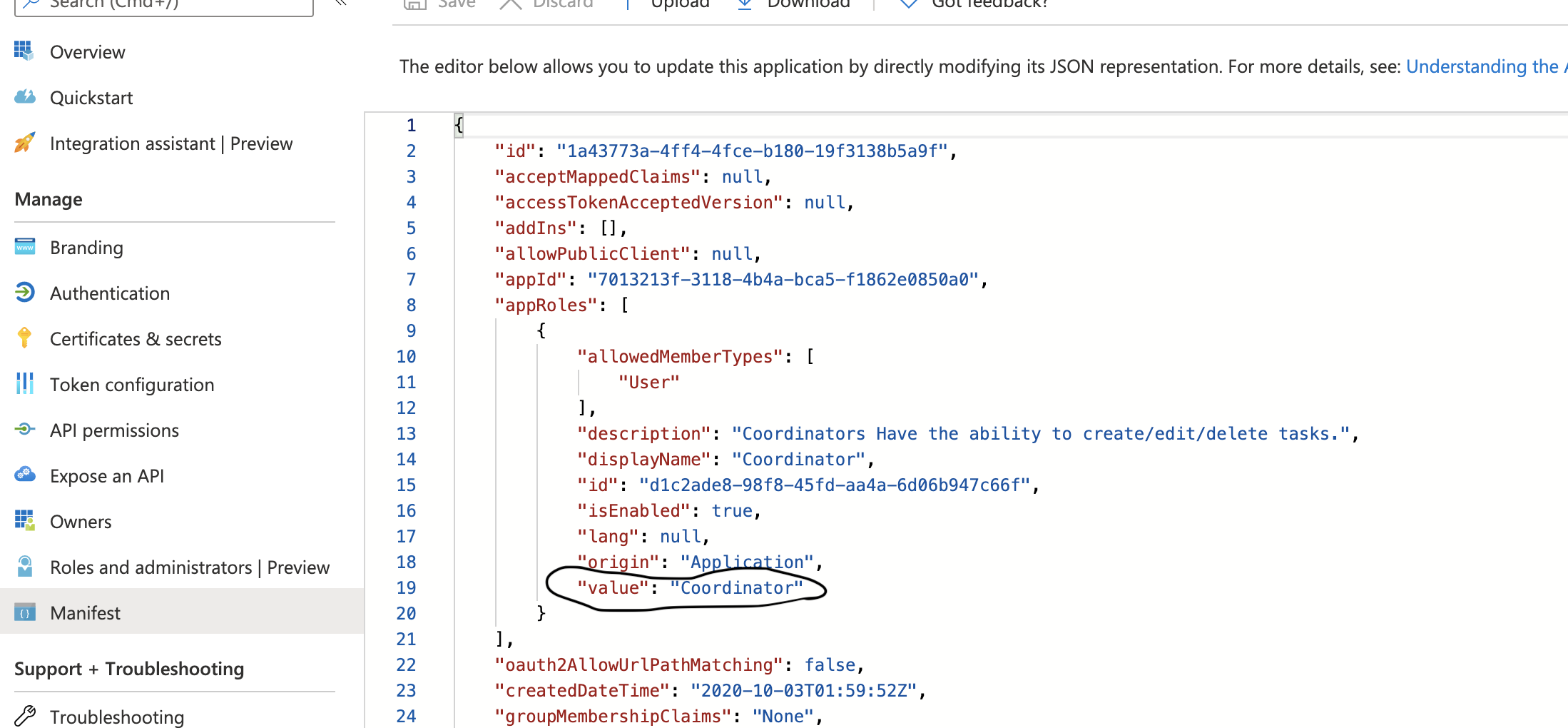Open the Troubleshooting page

click(x=117, y=717)
